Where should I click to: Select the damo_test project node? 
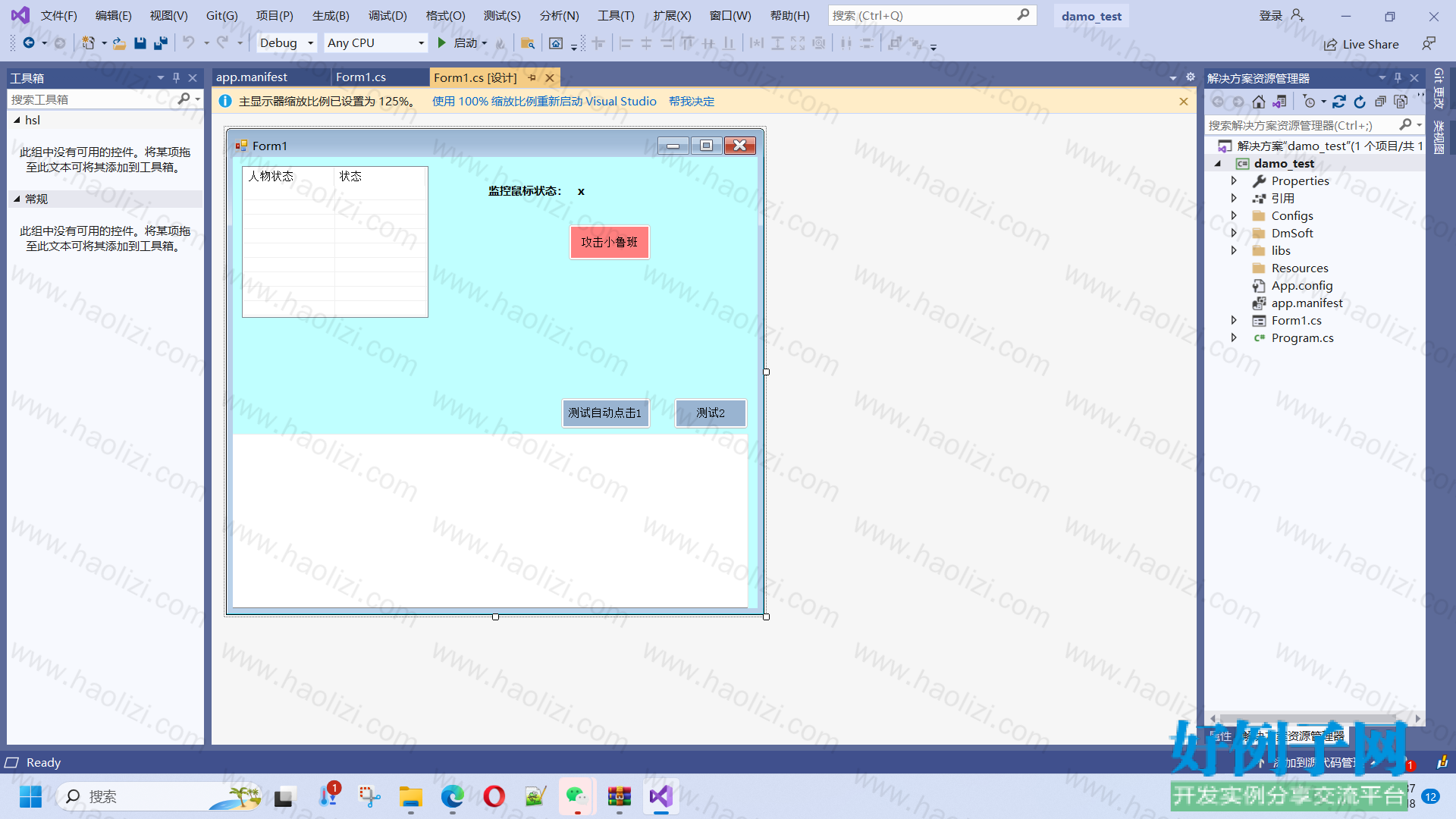[1284, 163]
